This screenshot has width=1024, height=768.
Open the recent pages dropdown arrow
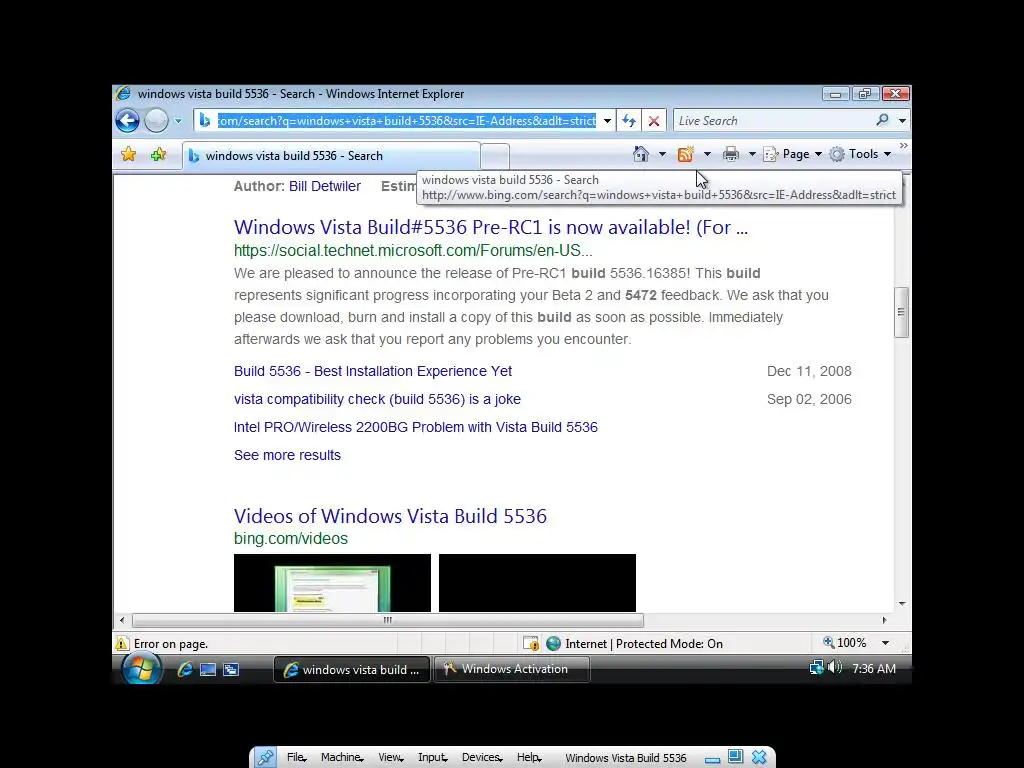coord(178,121)
